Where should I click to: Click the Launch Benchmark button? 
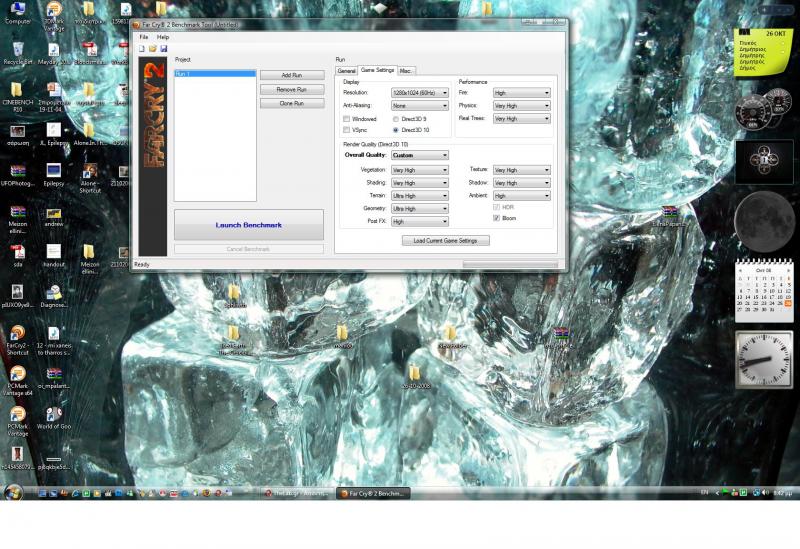click(x=249, y=224)
